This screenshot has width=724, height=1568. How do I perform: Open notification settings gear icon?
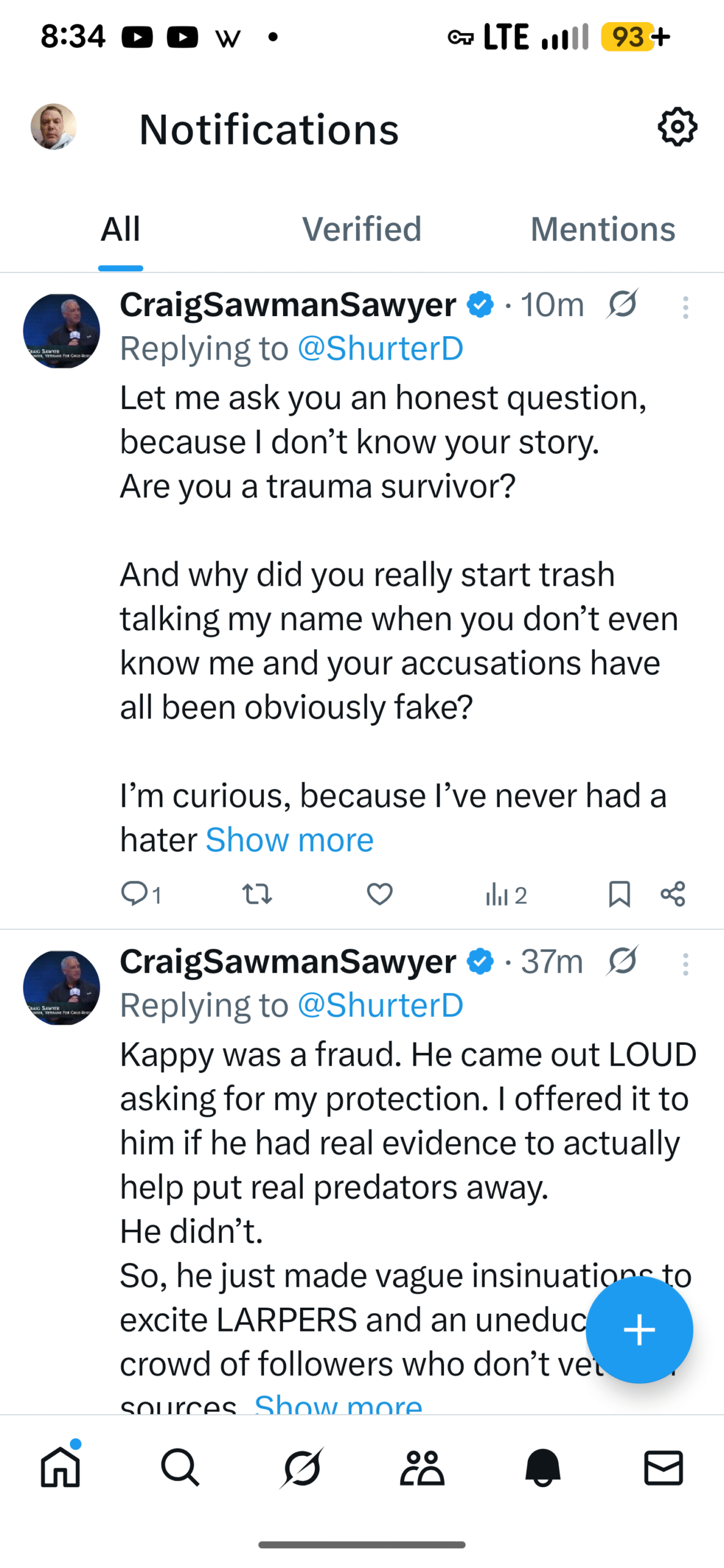click(x=677, y=127)
